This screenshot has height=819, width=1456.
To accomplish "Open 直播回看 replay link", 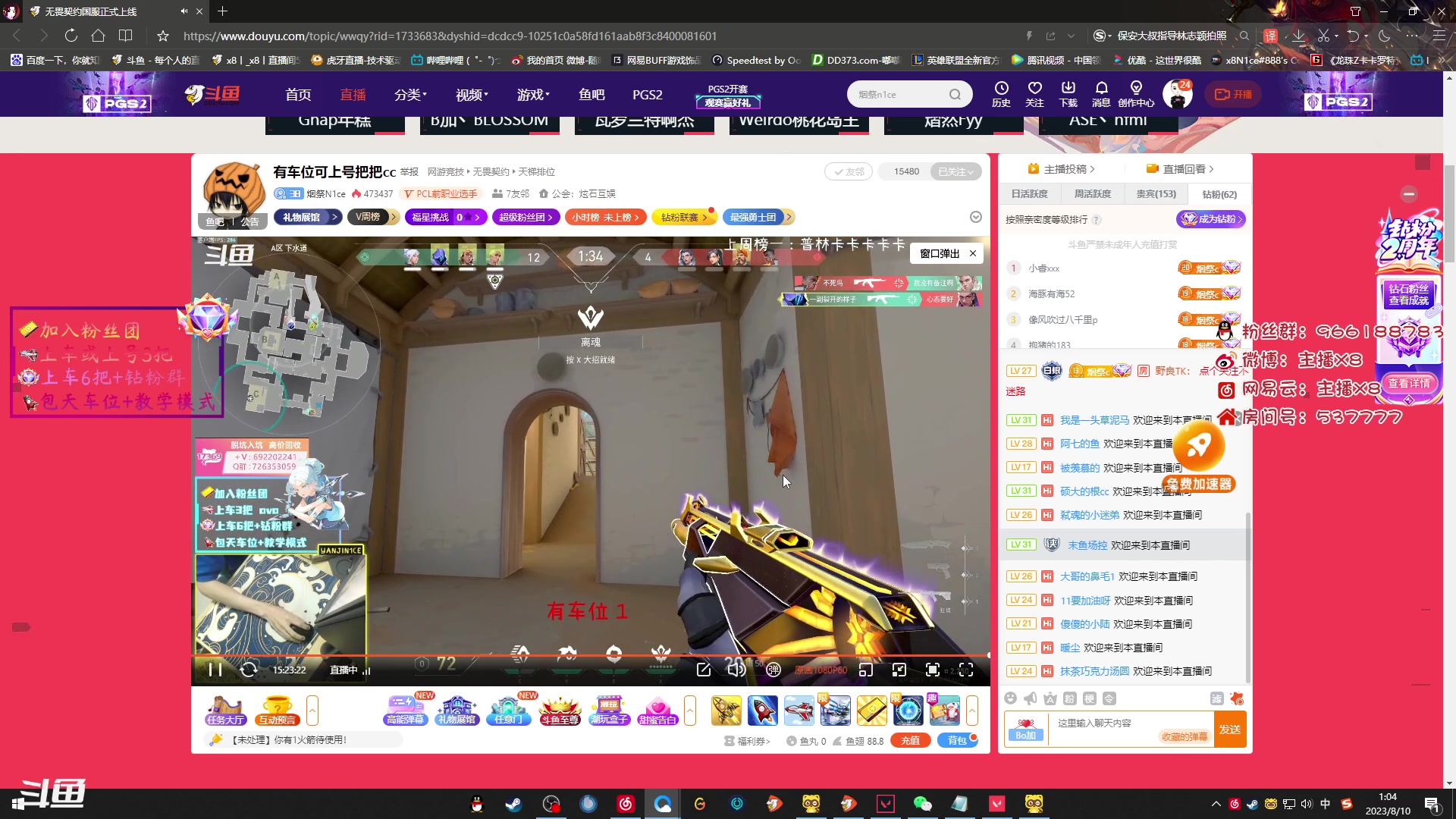I will click(x=1181, y=169).
